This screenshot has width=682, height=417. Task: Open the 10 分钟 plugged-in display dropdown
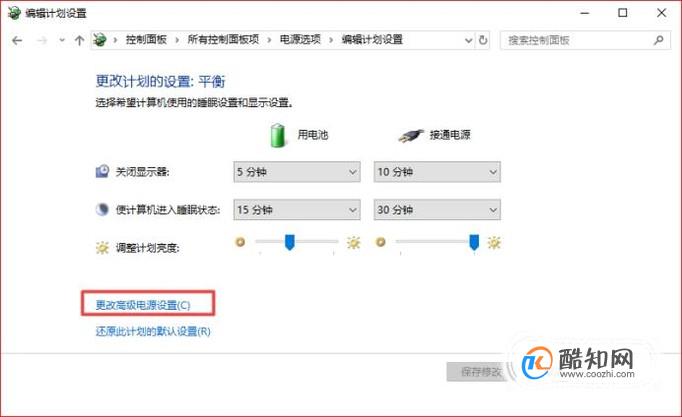click(437, 172)
